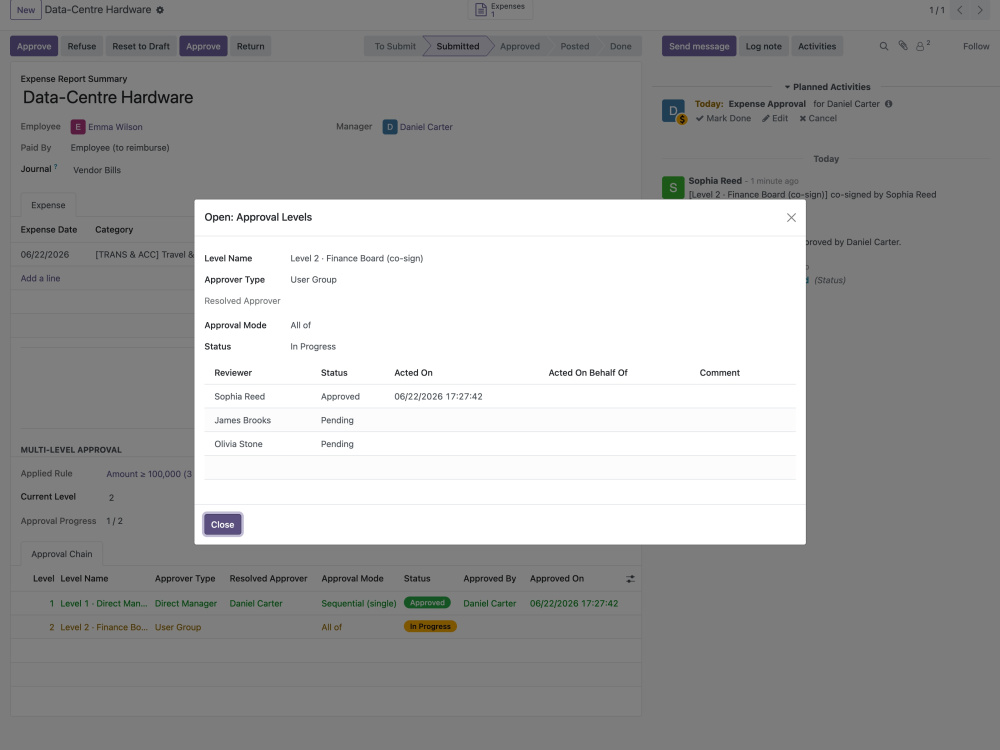Viewport: 1000px width, 750px height.
Task: Open Level 2 - Finance Board chain row
Action: (x=325, y=627)
